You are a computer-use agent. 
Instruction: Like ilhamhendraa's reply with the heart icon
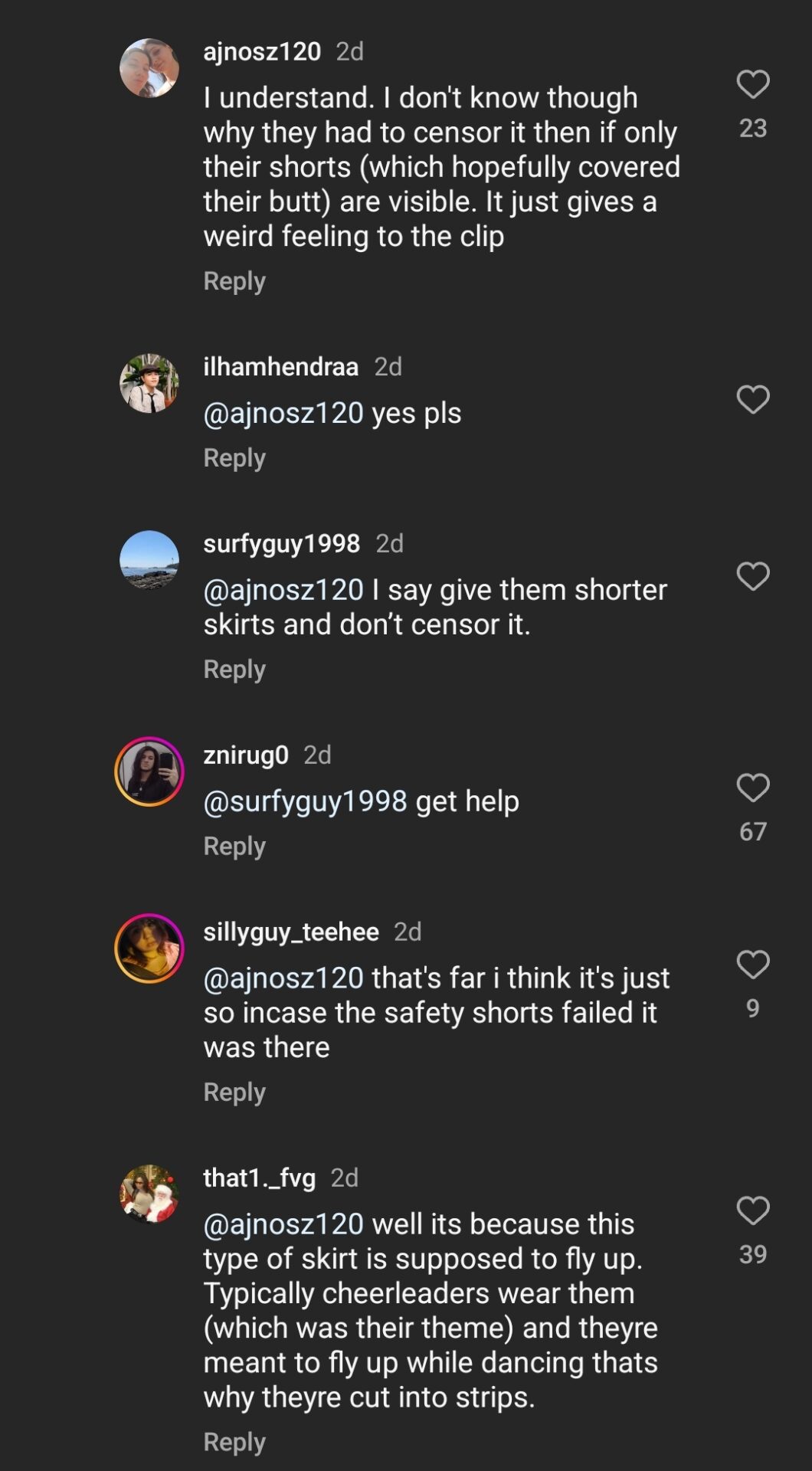(754, 398)
